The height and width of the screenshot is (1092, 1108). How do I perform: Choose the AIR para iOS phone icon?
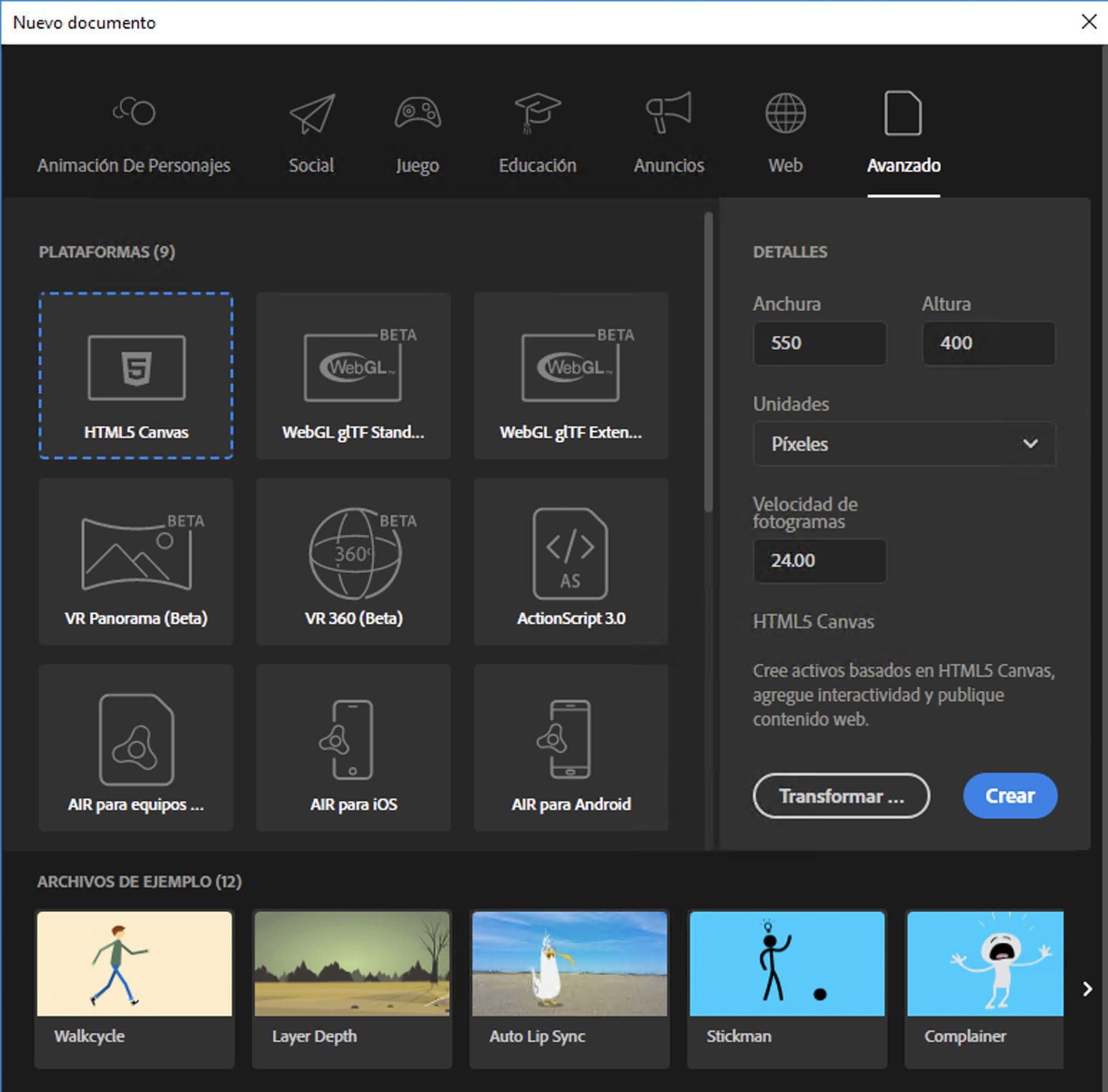(x=347, y=739)
